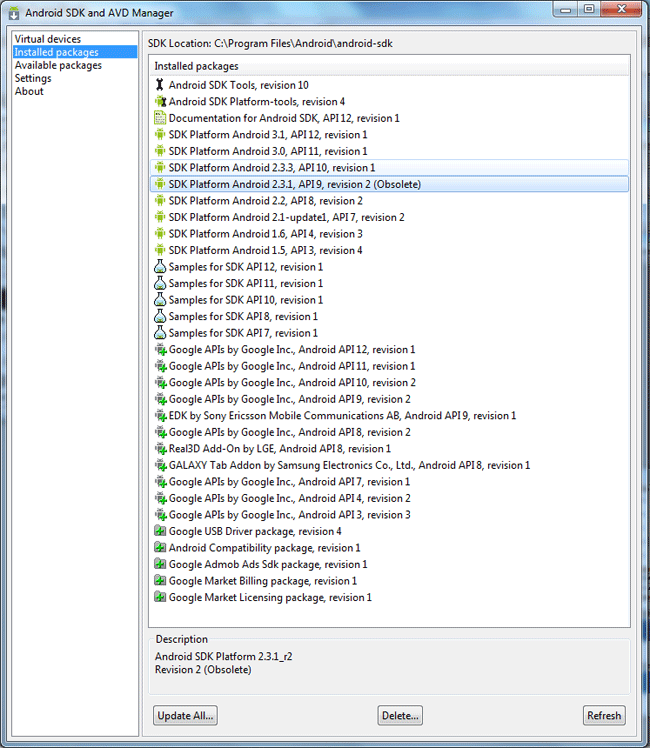Click the add-on icon for Google APIs API 11
Screen dimensions: 650x748
tap(161, 366)
